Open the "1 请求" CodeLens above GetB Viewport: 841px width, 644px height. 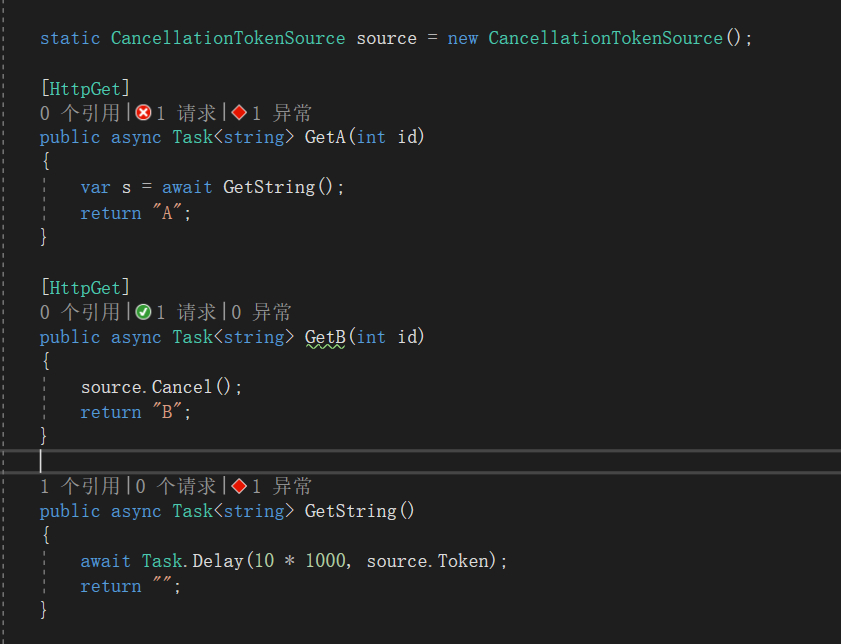pos(184,312)
